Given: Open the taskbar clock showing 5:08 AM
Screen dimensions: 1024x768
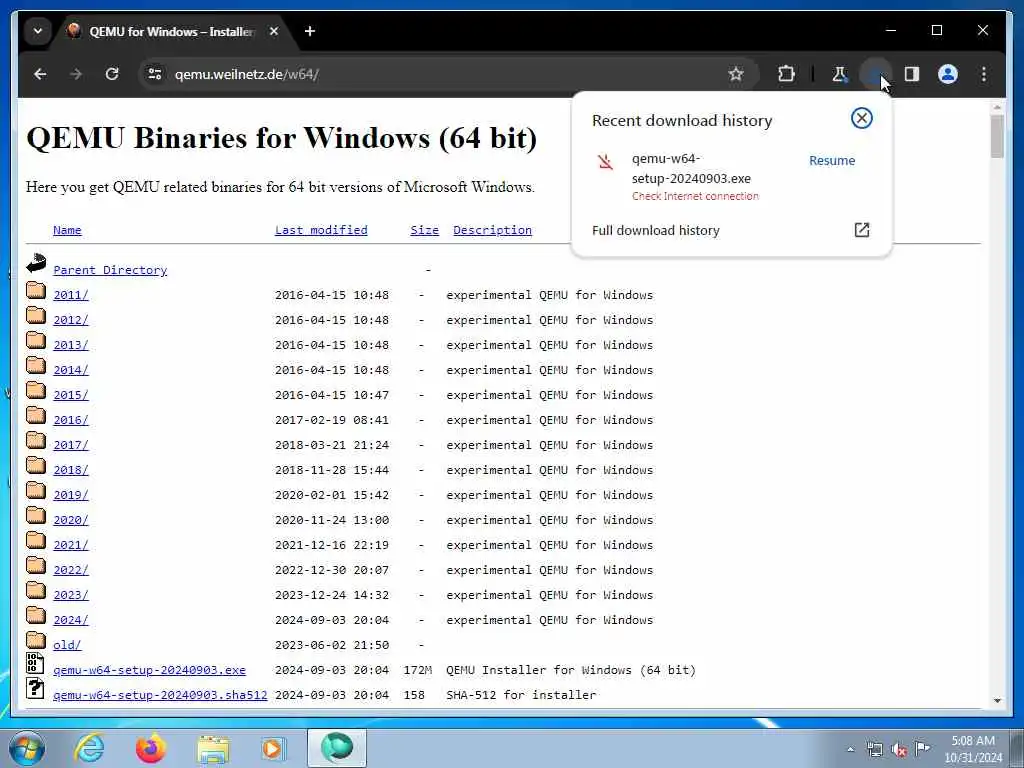Looking at the screenshot, I should click(x=973, y=749).
